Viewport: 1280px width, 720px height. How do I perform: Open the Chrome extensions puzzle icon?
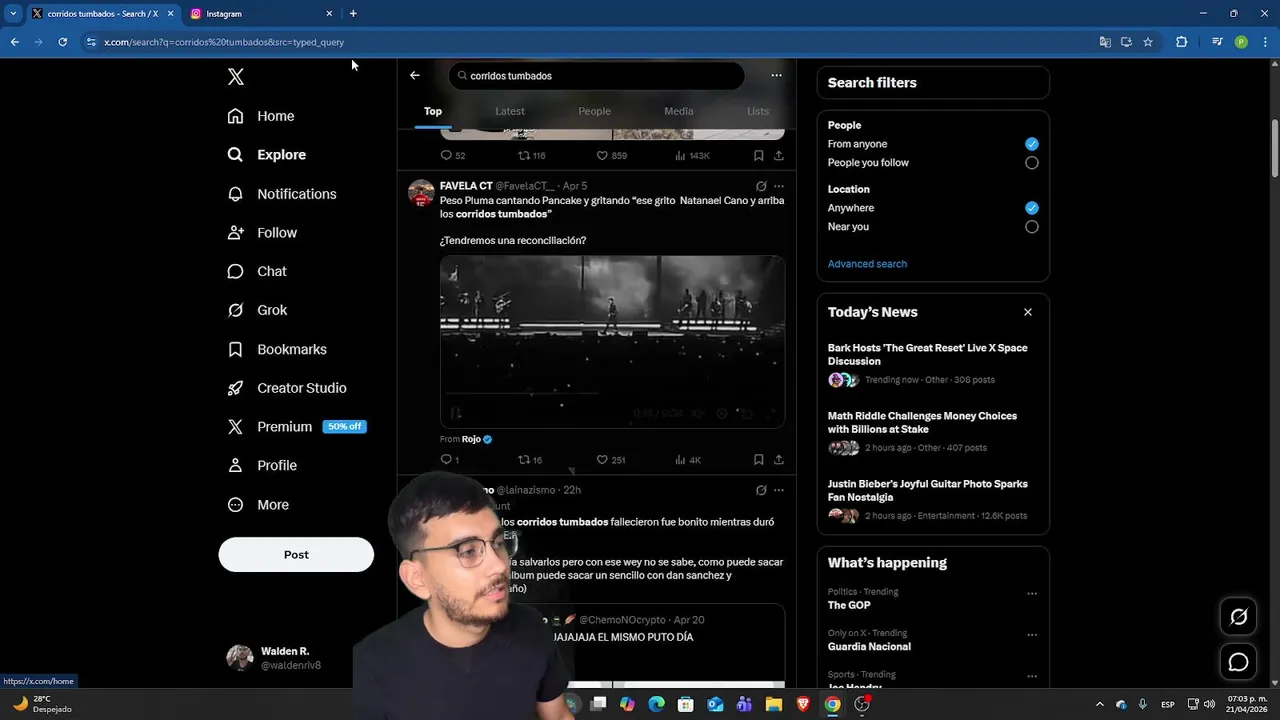(x=1182, y=42)
